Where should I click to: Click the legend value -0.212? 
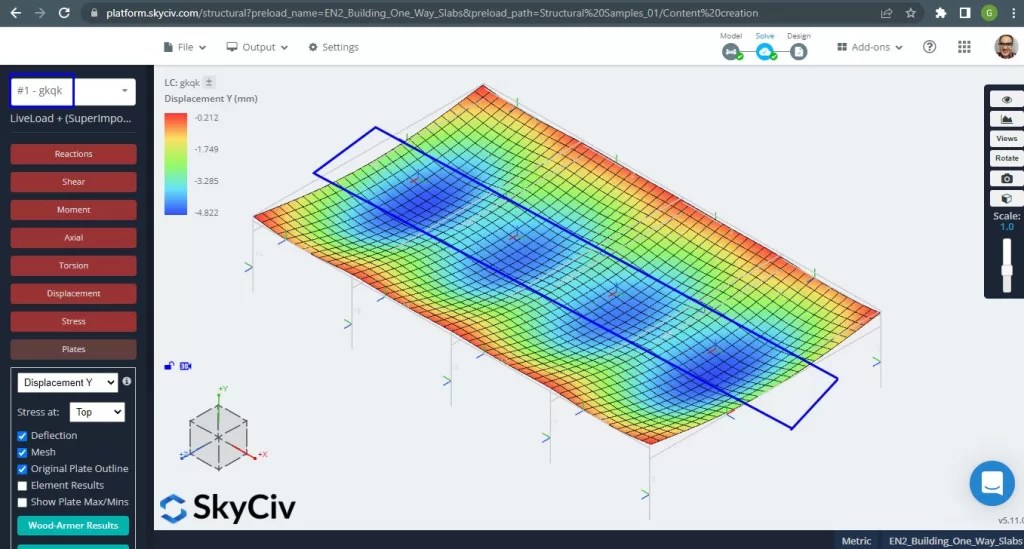pos(206,118)
